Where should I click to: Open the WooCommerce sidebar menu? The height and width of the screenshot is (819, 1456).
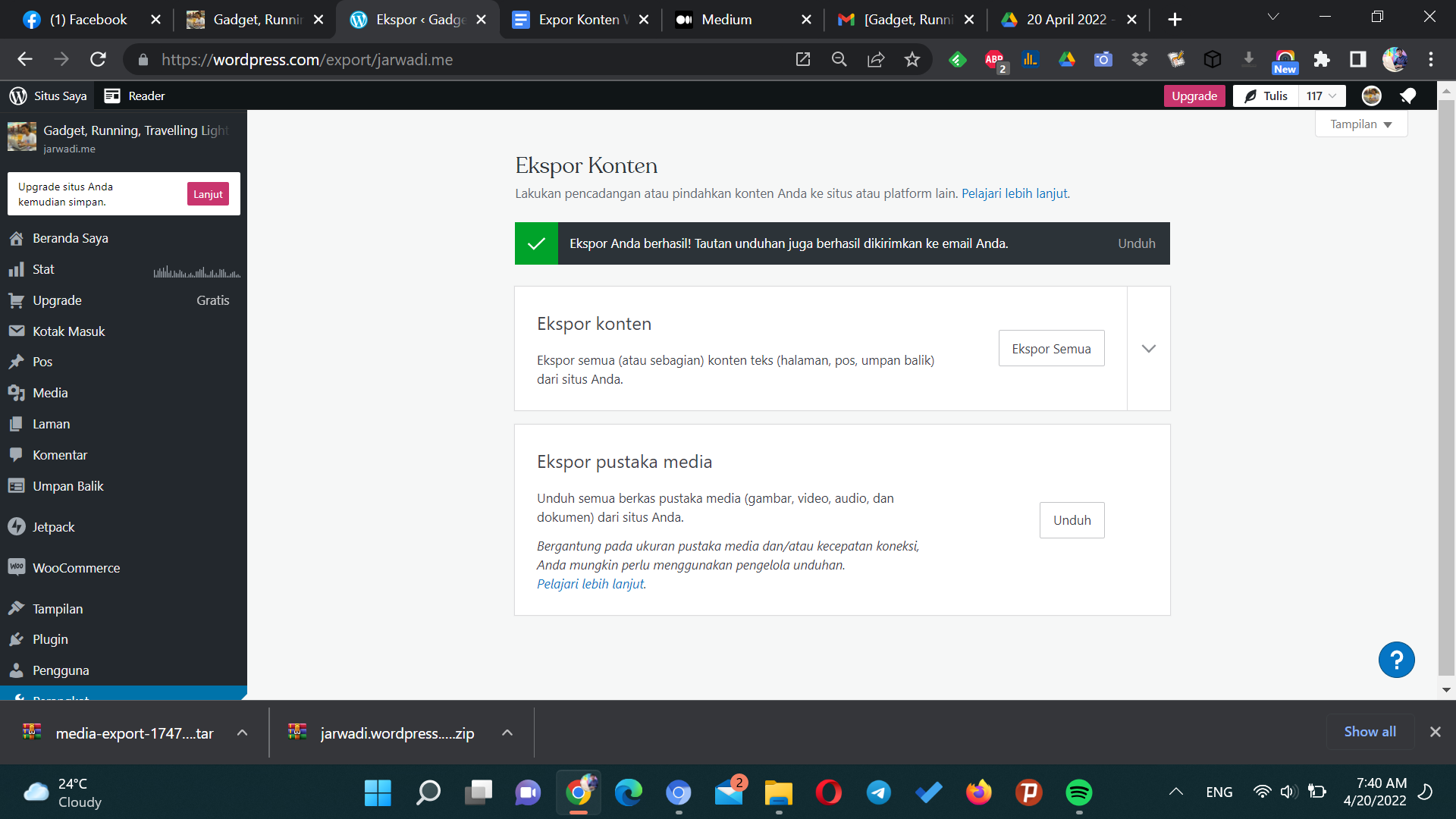[x=76, y=568]
